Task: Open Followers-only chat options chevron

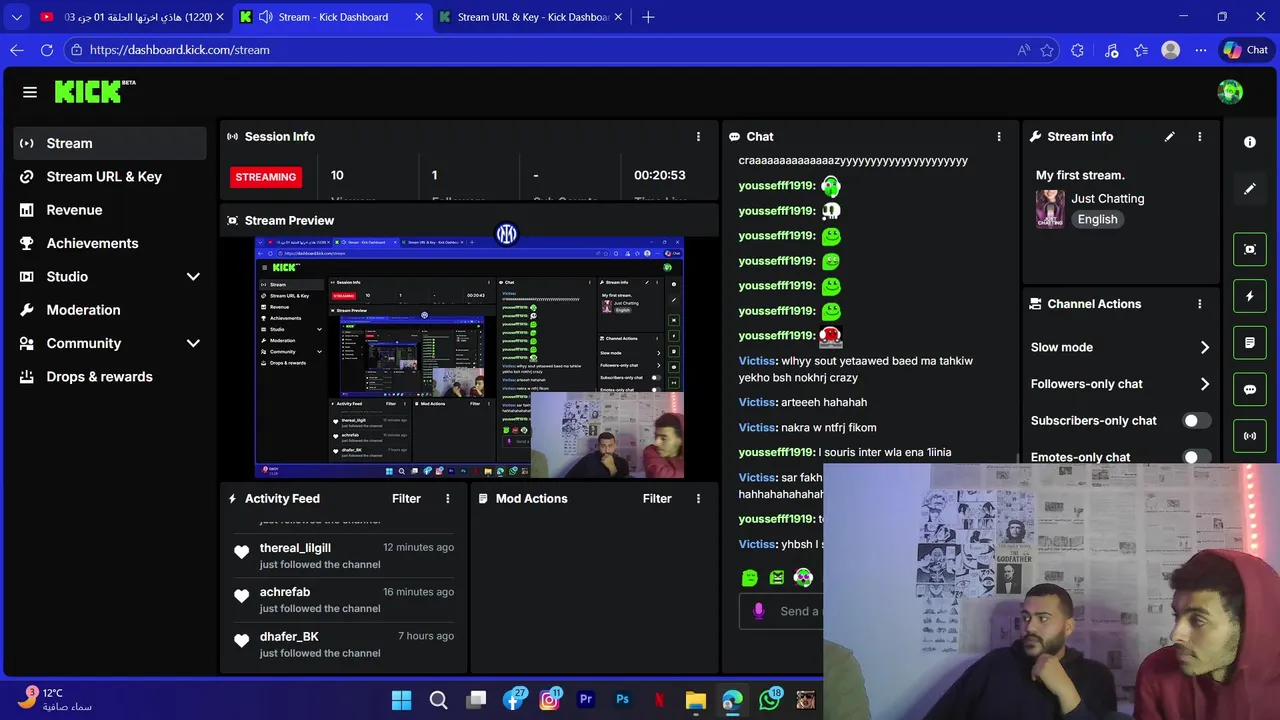Action: 1204,384
